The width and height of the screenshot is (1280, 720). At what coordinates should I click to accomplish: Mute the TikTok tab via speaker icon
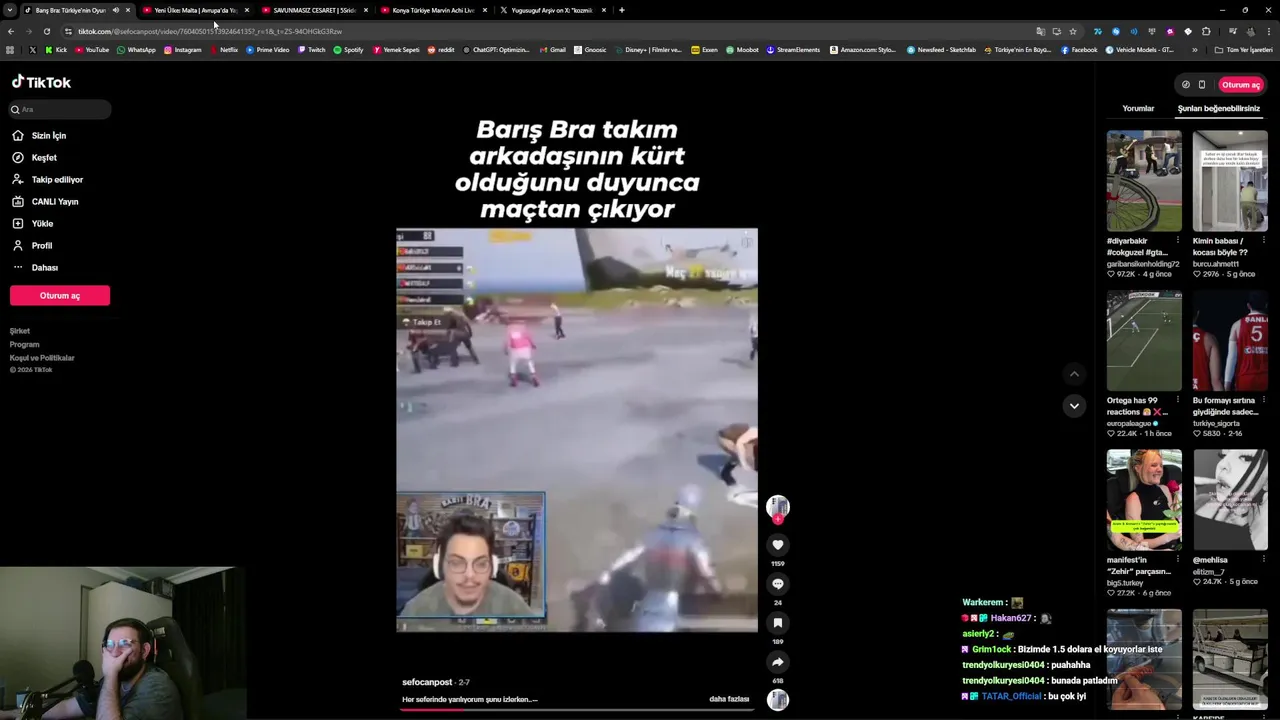click(116, 10)
